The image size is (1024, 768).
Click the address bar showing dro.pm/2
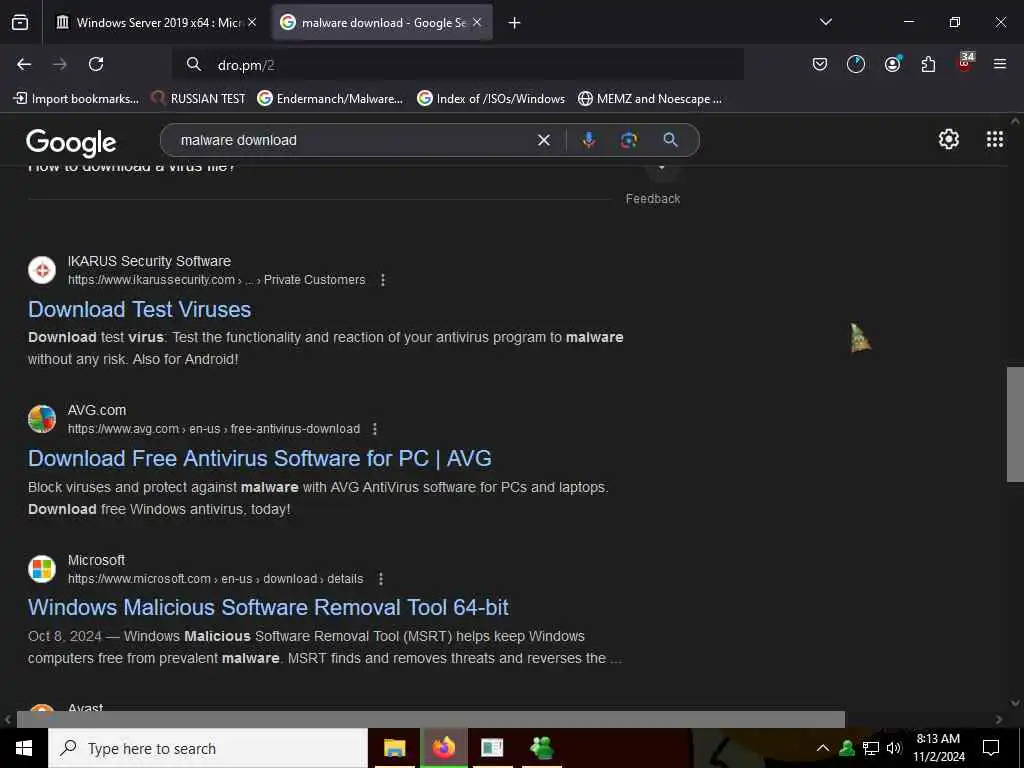click(x=457, y=65)
